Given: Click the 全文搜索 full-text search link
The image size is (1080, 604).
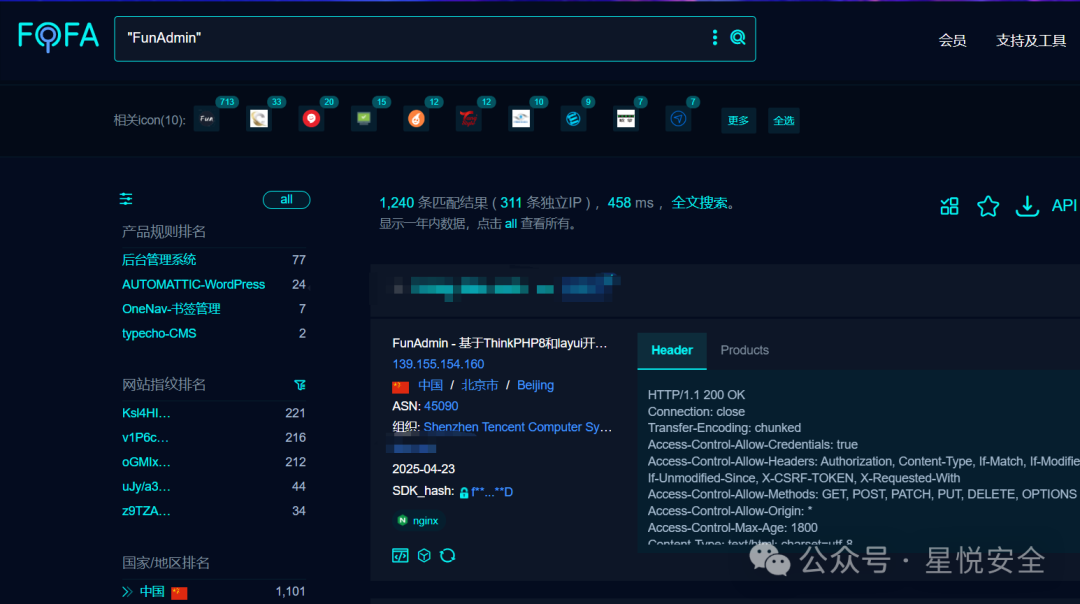Looking at the screenshot, I should coord(699,202).
